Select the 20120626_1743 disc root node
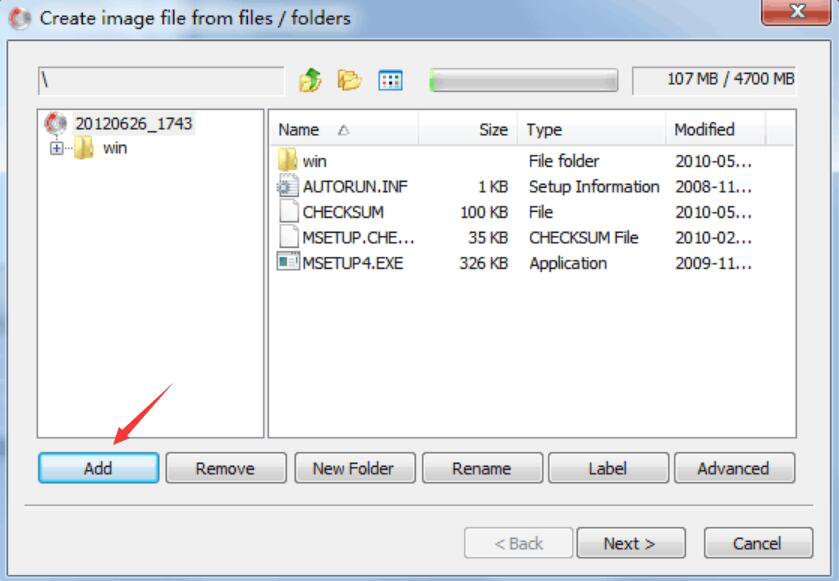This screenshot has width=839, height=581. [x=133, y=124]
